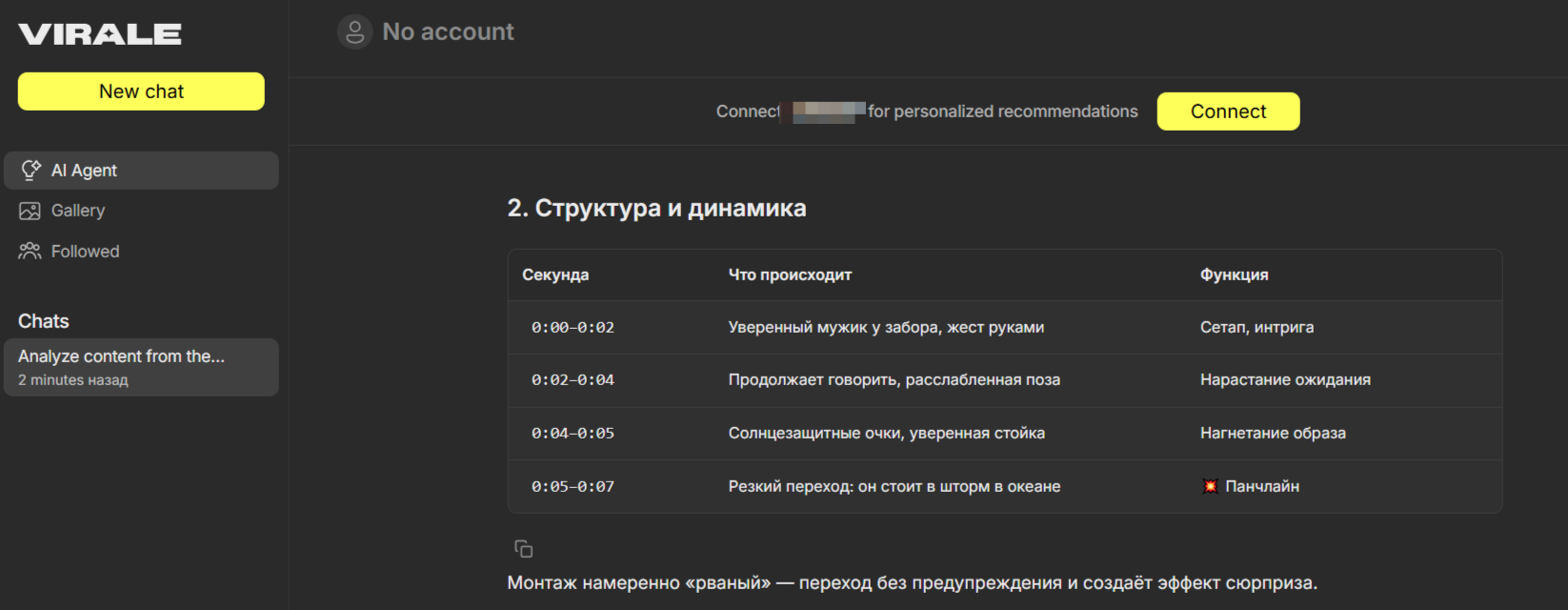Click the Секунда column header
The image size is (1568, 610).
555,274
